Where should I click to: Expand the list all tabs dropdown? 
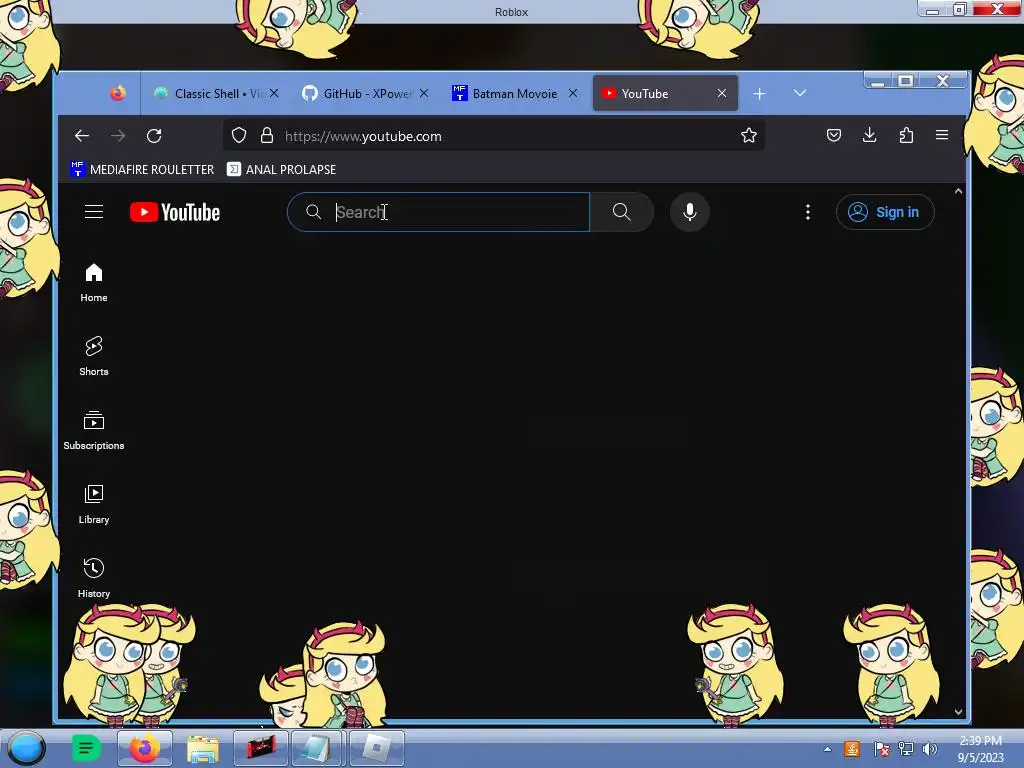coord(799,93)
